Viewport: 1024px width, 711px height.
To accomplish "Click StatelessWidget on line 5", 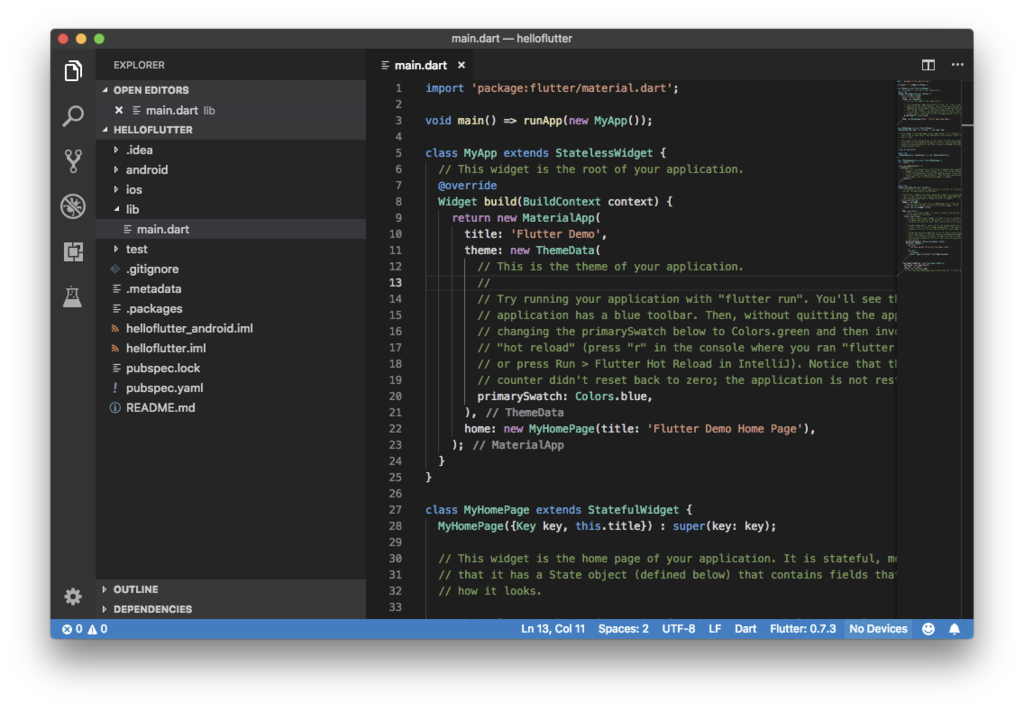I will [604, 153].
